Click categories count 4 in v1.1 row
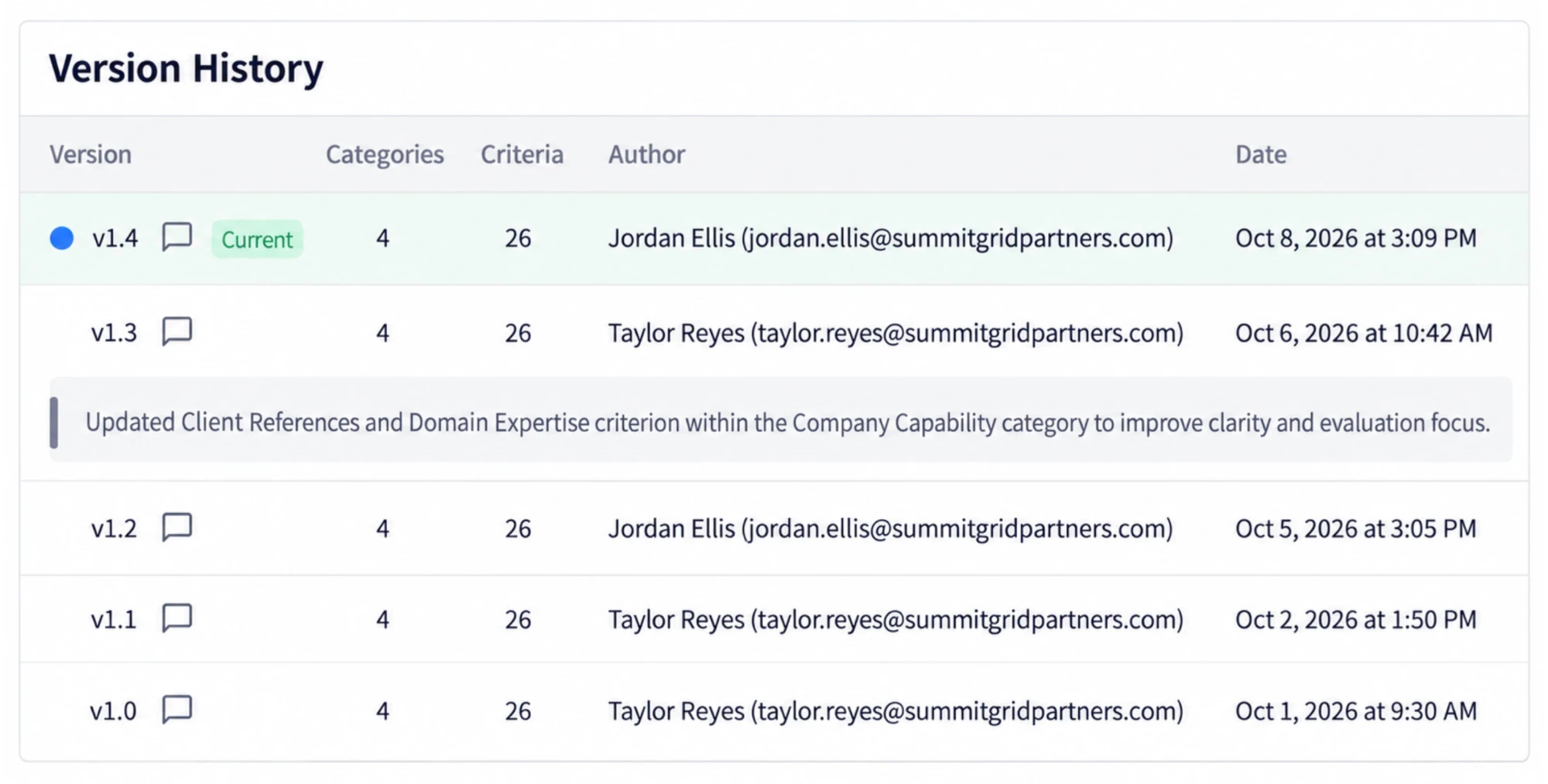 [x=382, y=620]
